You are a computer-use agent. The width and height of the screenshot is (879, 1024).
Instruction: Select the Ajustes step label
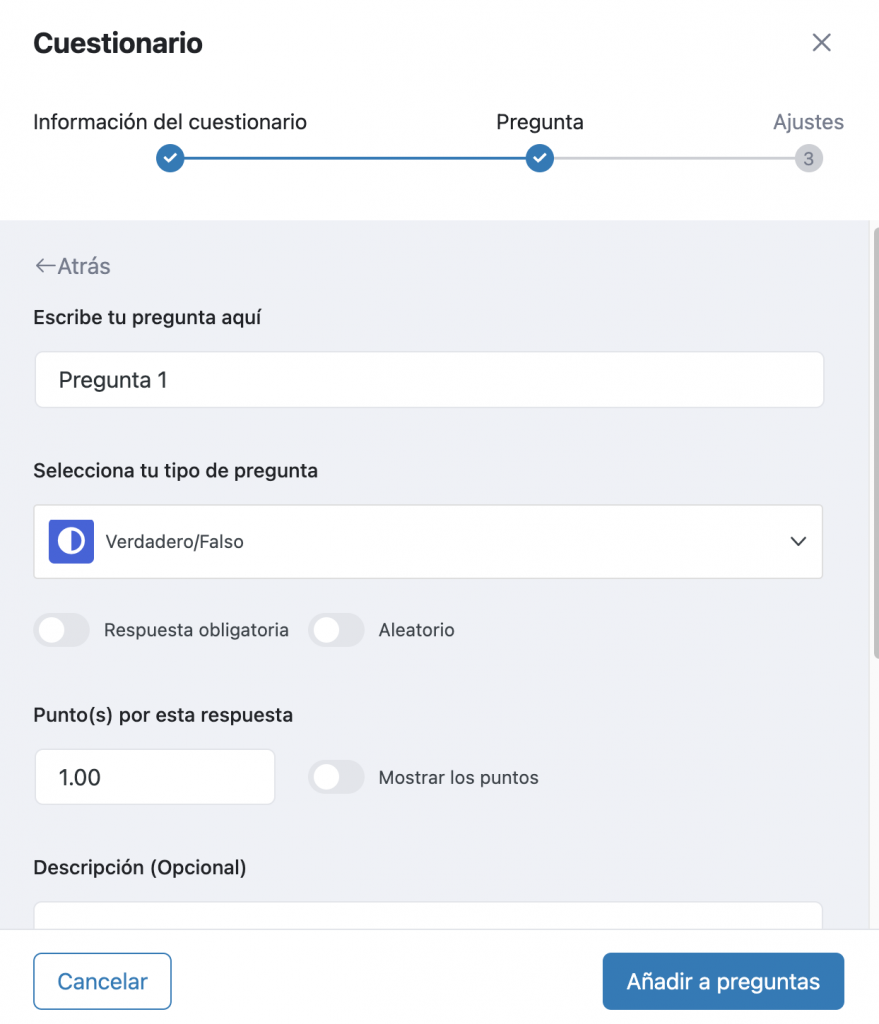point(808,121)
